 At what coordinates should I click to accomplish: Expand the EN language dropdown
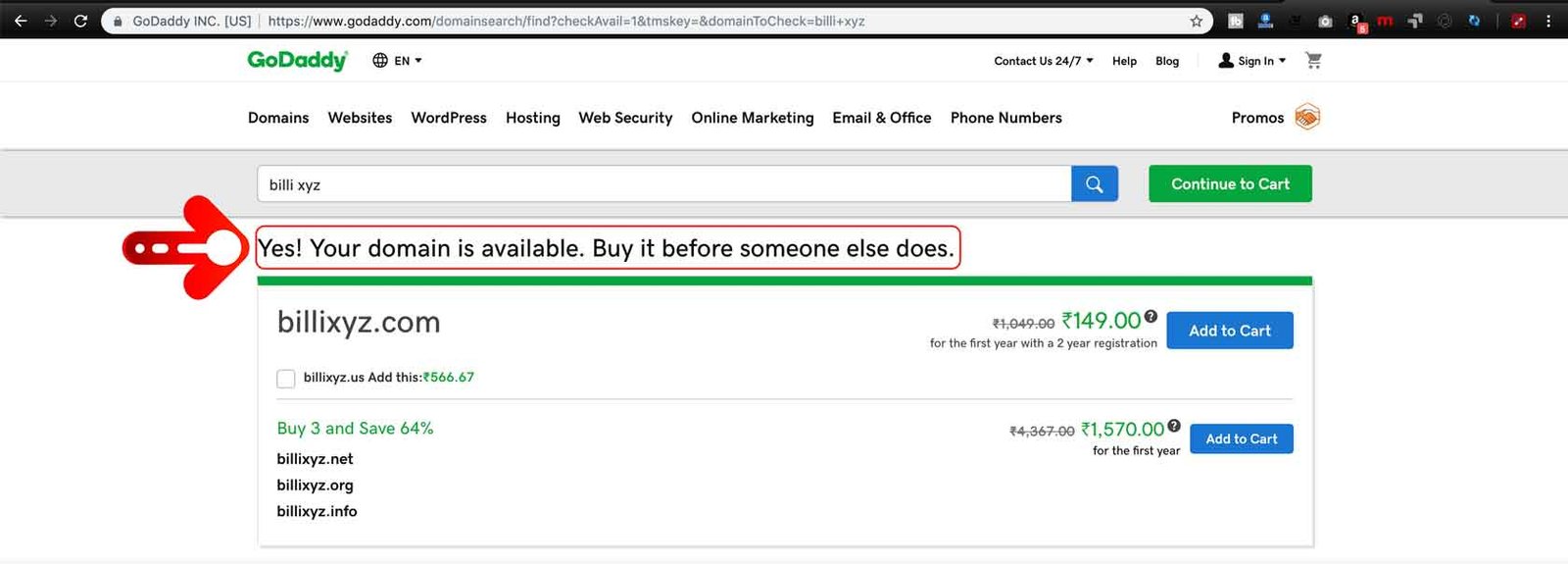(x=409, y=61)
